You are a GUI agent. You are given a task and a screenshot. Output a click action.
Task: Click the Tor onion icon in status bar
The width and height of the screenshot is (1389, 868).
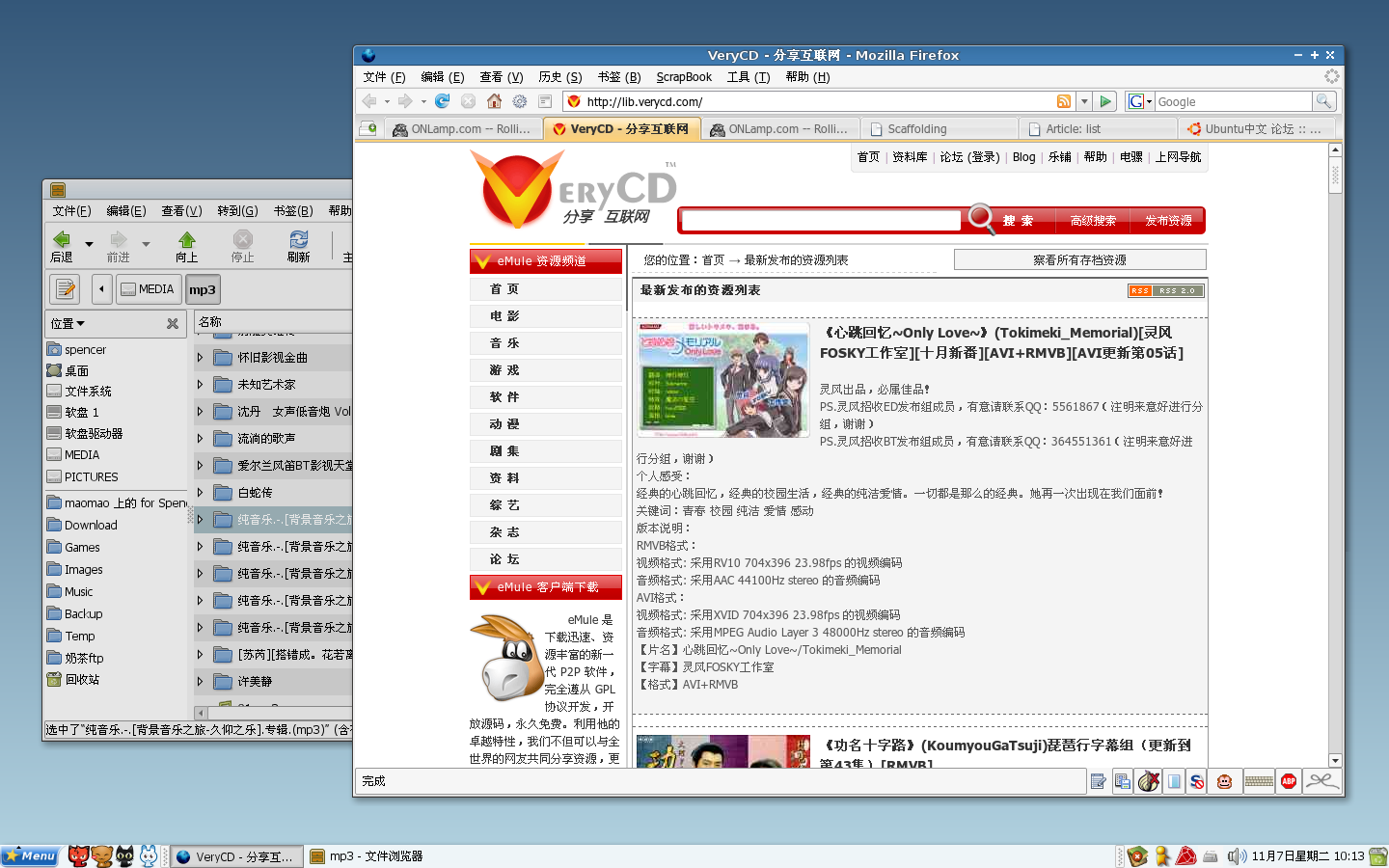coord(1148,781)
